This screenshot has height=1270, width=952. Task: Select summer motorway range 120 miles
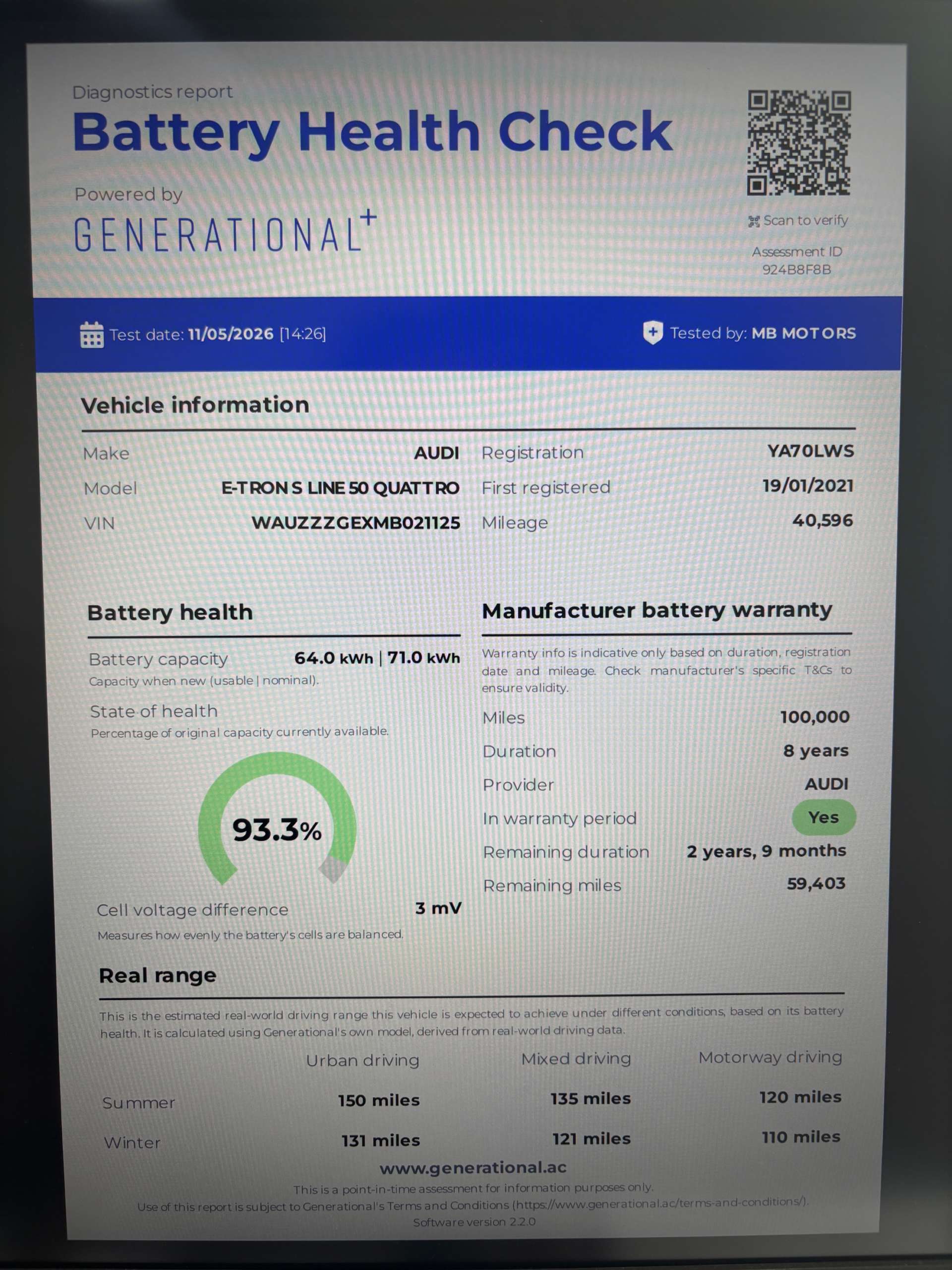click(800, 1097)
